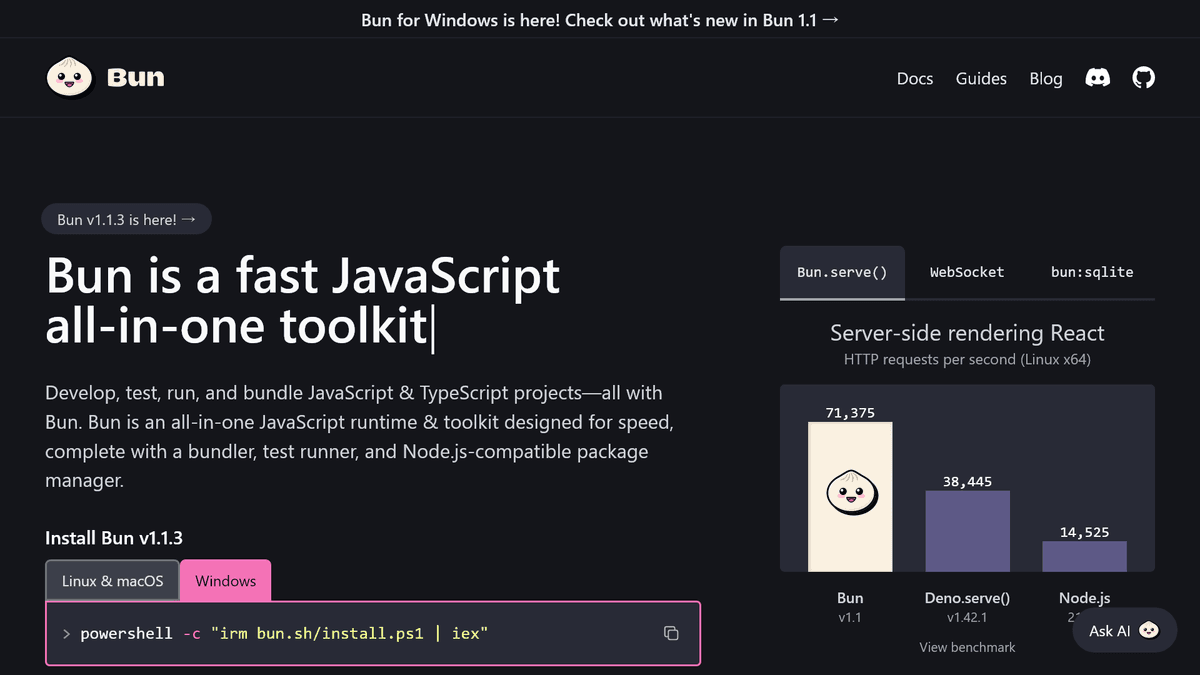Open the Blog link
This screenshot has width=1200, height=675.
(1046, 79)
